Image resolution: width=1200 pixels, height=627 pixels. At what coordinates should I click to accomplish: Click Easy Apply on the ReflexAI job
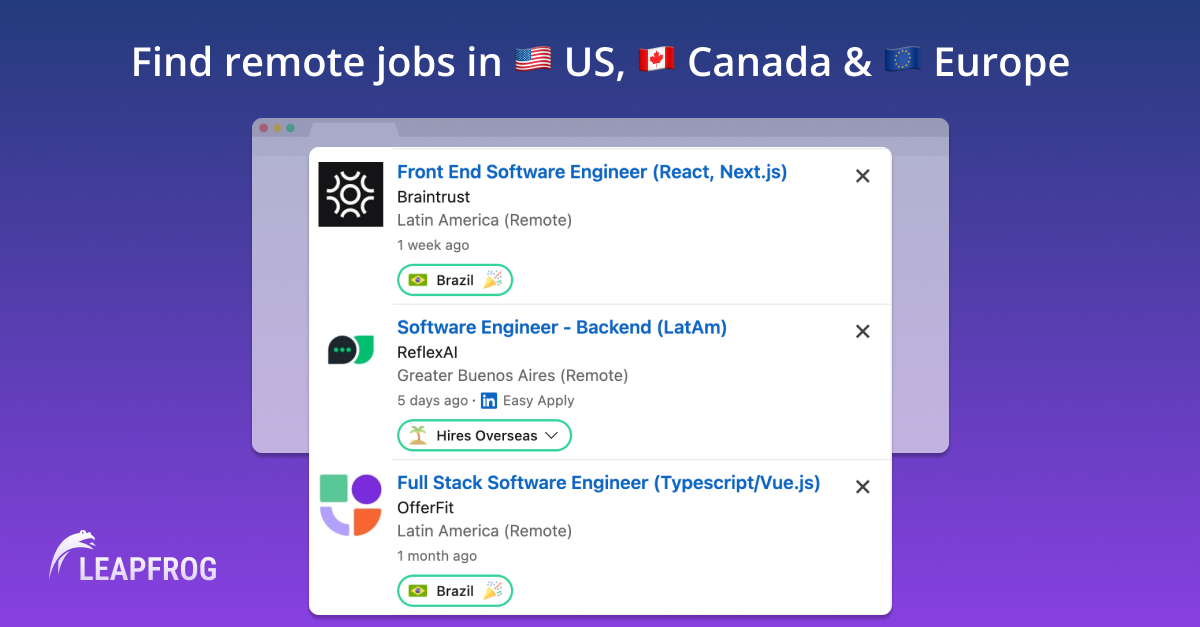tap(540, 400)
